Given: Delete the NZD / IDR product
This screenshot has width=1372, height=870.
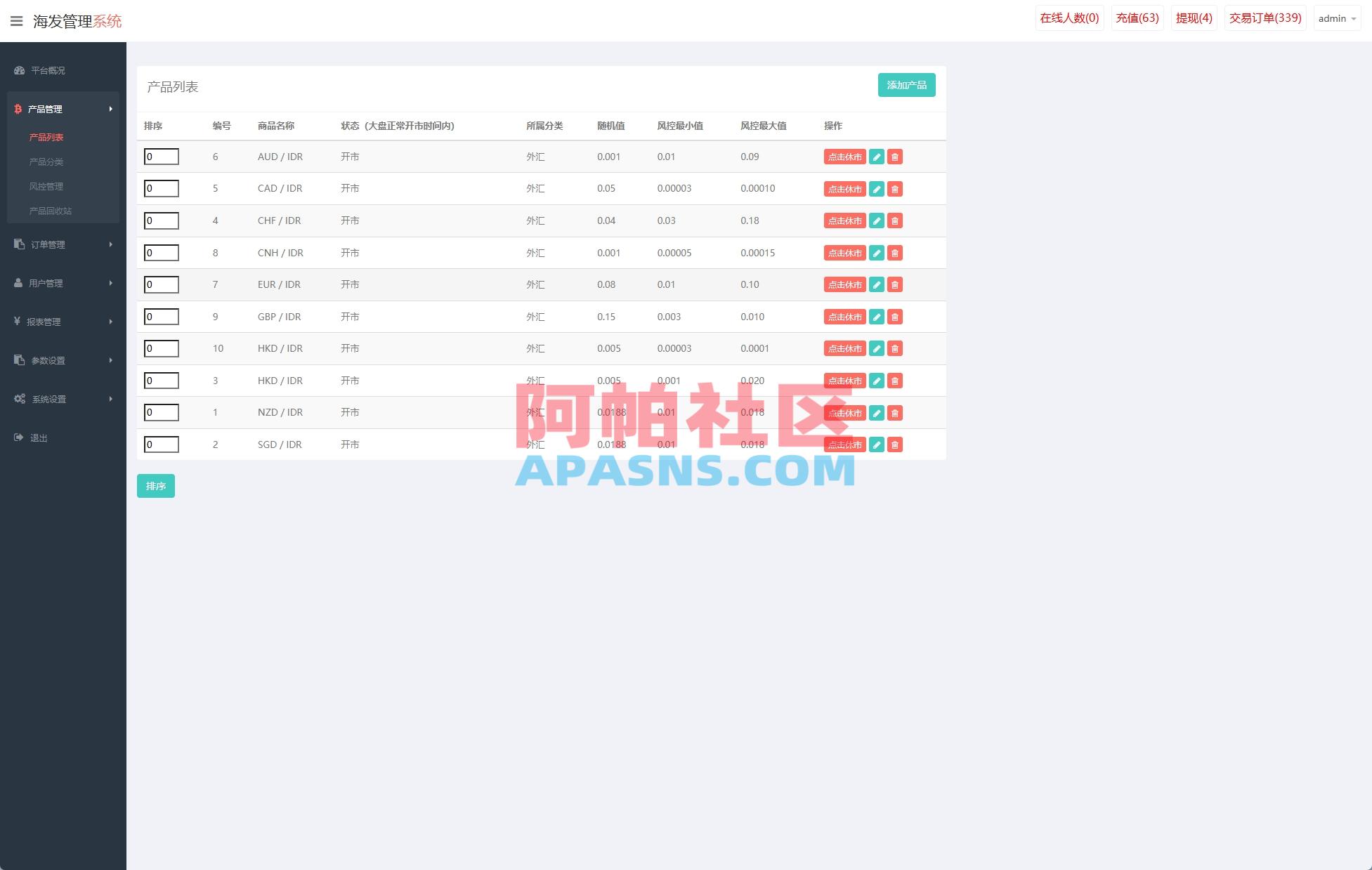Looking at the screenshot, I should (x=895, y=413).
